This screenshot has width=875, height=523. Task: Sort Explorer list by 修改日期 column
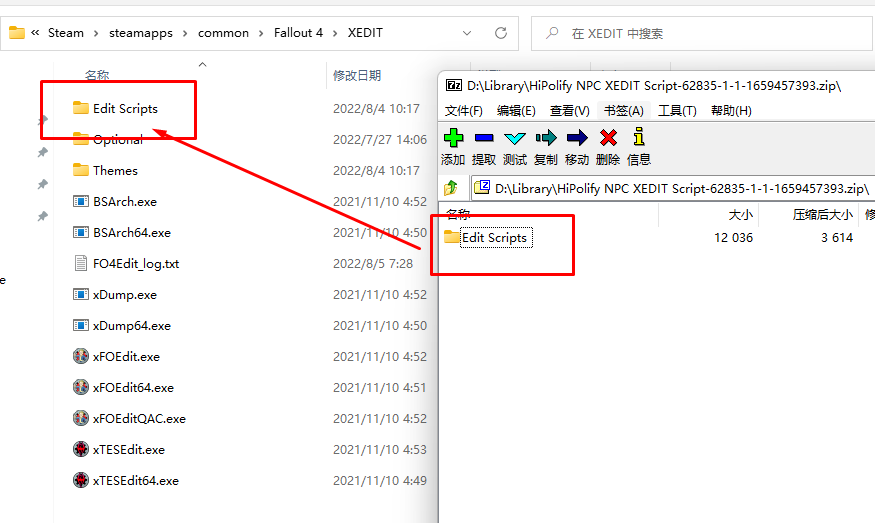357,75
